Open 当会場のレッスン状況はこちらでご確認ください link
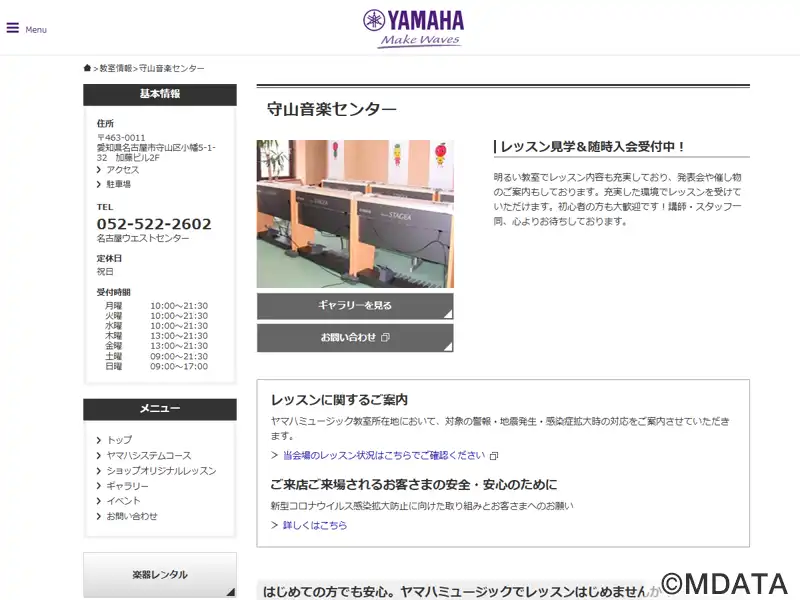Screen dimensions: 800x600 pos(384,455)
